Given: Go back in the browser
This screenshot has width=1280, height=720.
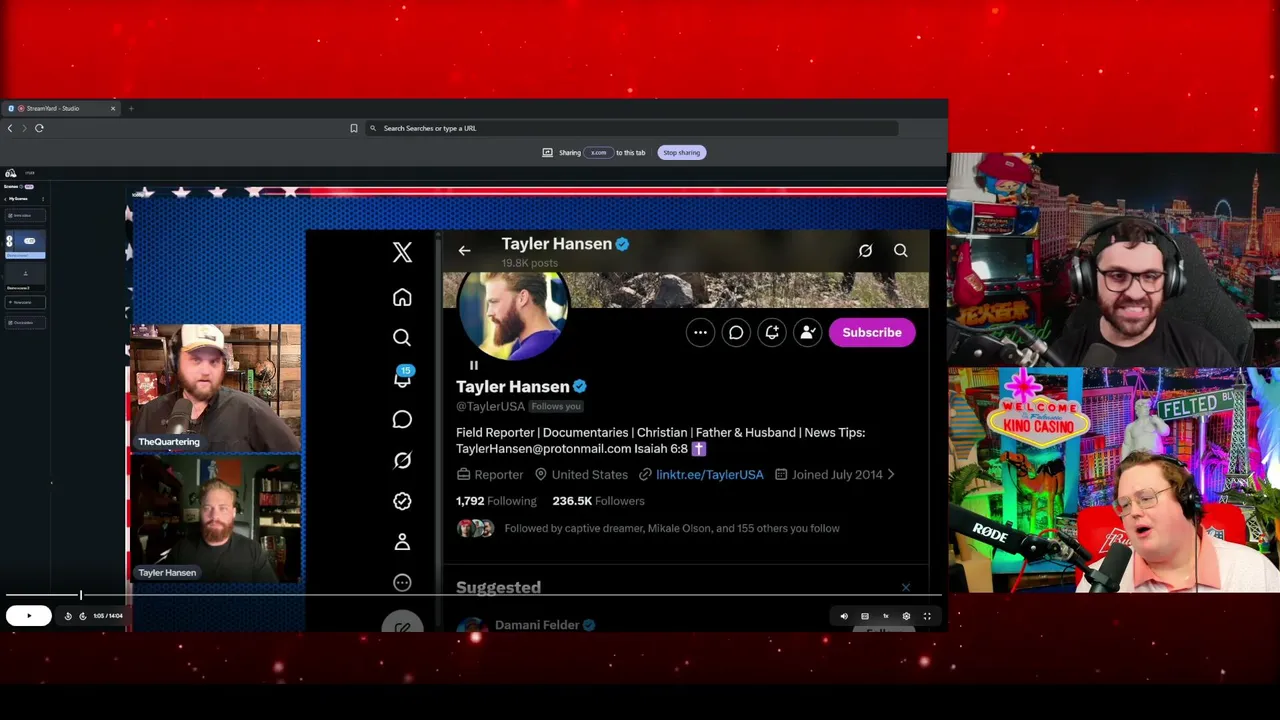Looking at the screenshot, I should (x=10, y=128).
